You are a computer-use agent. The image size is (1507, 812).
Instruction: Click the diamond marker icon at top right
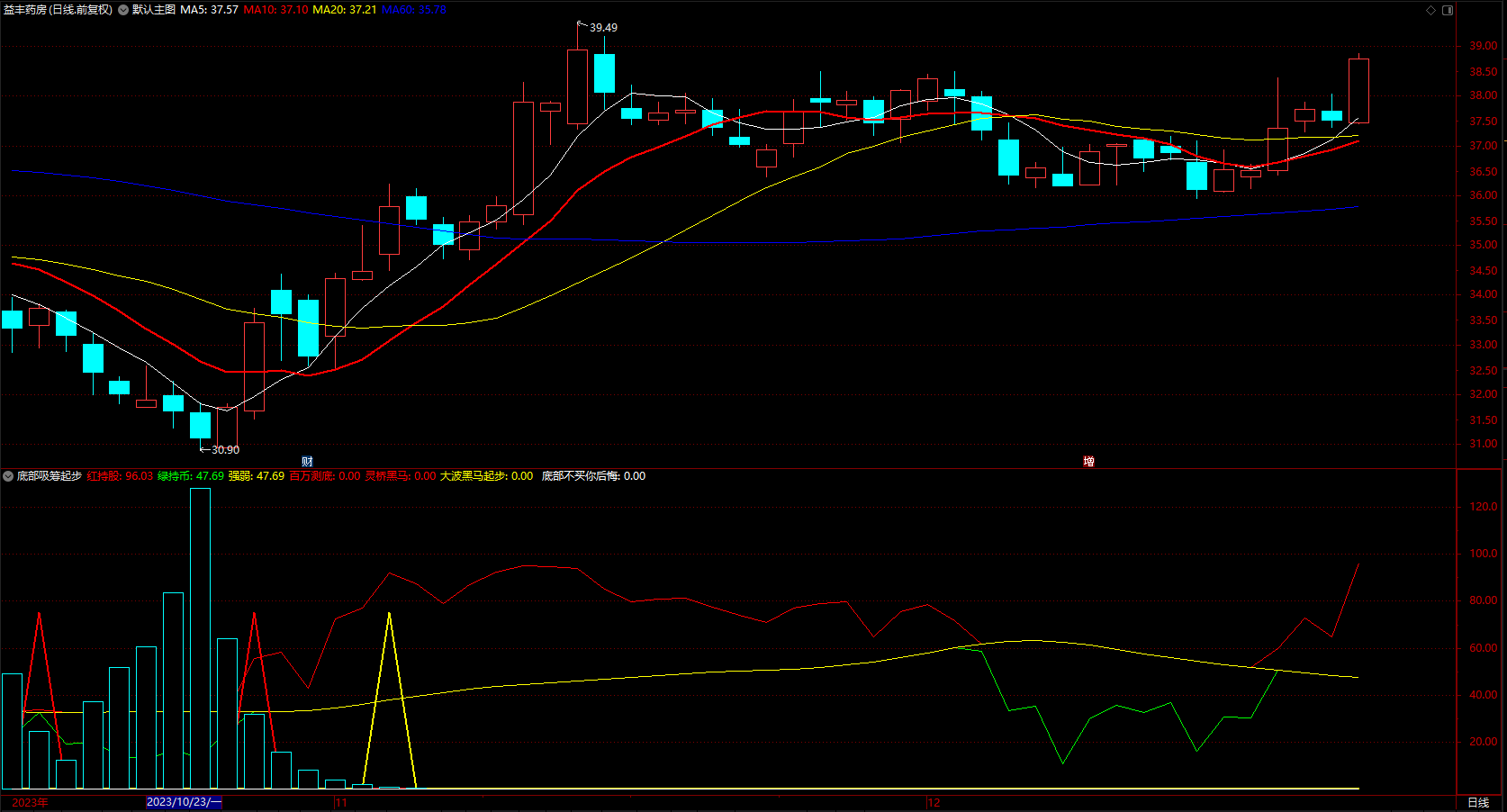tap(1430, 10)
